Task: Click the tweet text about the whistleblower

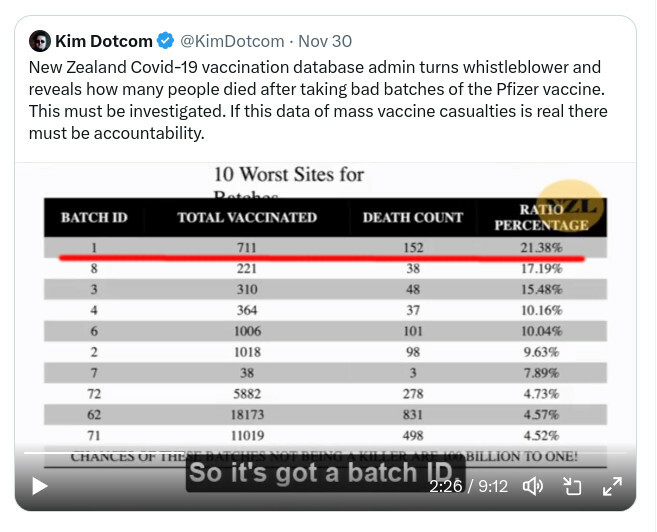Action: (x=320, y=100)
